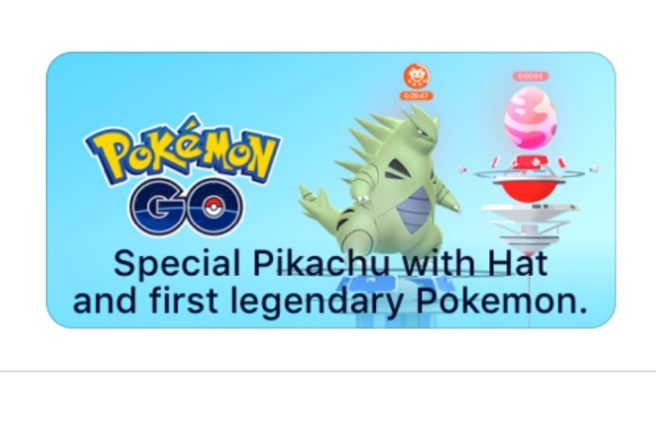The image size is (656, 421).
Task: Click the Pokémon GO banner card
Action: tap(331, 190)
